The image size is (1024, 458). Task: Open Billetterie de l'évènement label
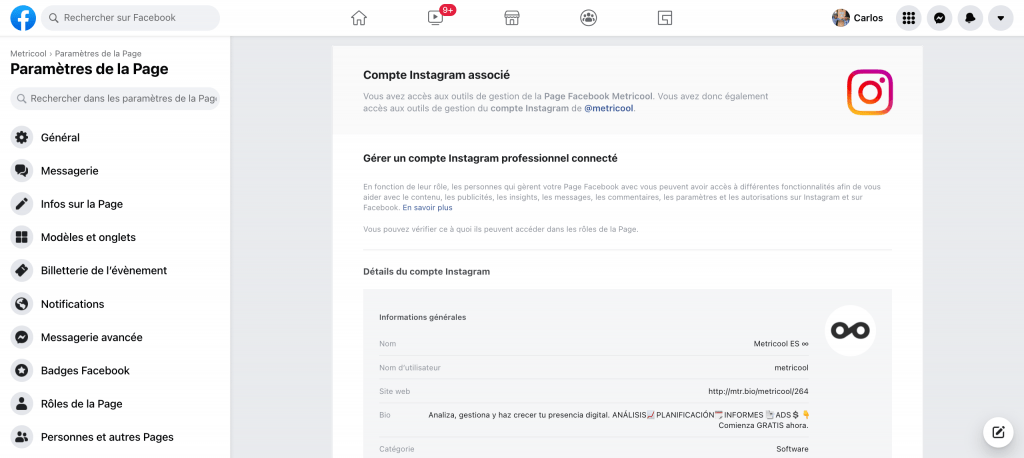click(x=104, y=270)
